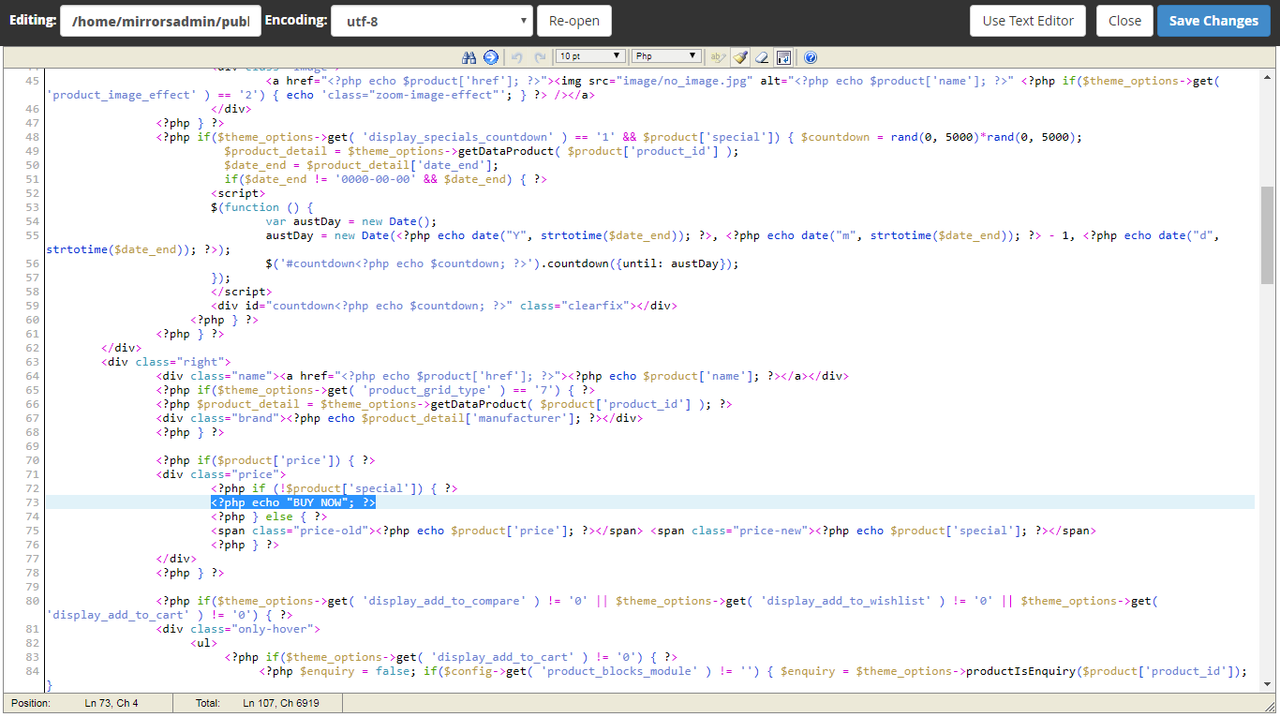The image size is (1280, 720).
Task: Click the opening ul tag on line 82
Action: click(x=204, y=643)
